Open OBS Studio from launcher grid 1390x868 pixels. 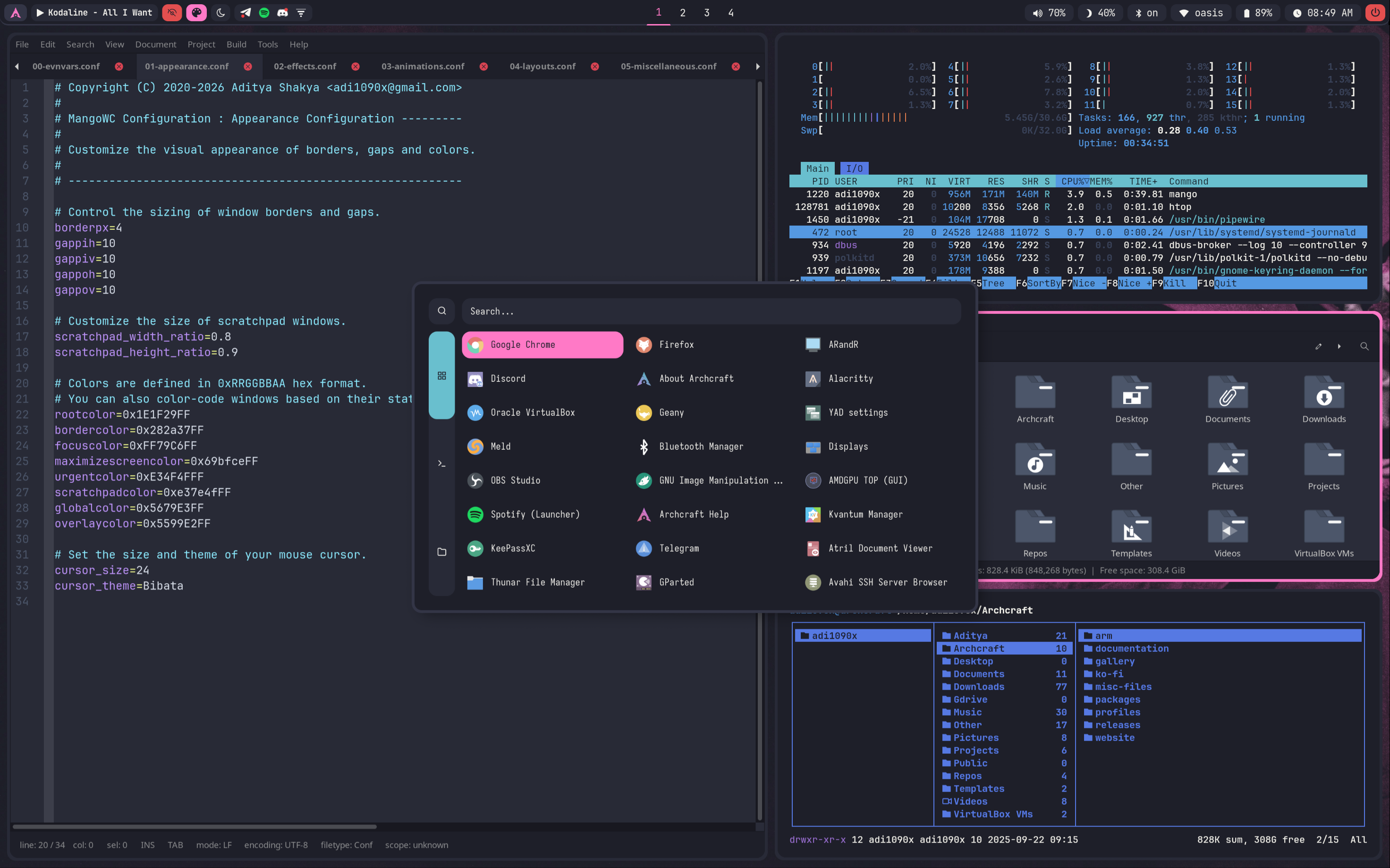coord(515,480)
